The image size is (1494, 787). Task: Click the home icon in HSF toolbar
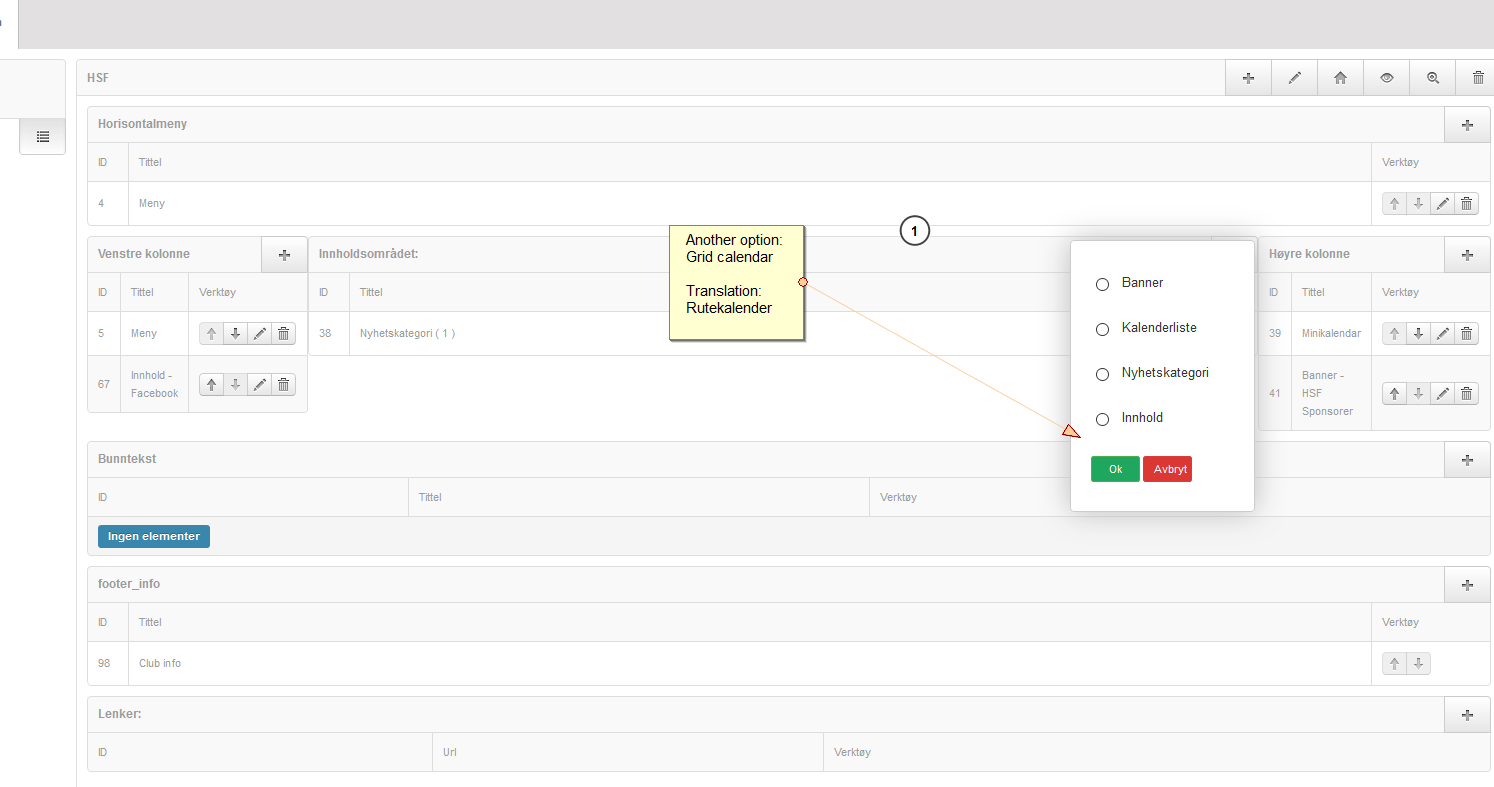click(x=1340, y=78)
